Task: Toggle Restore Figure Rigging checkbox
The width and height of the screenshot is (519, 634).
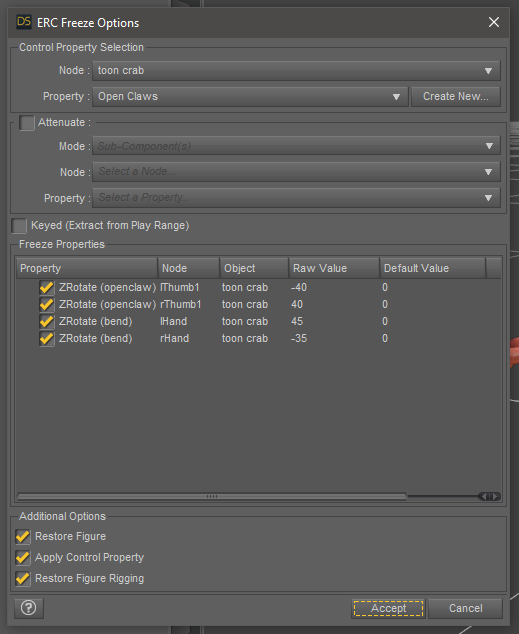Action: [x=23, y=579]
